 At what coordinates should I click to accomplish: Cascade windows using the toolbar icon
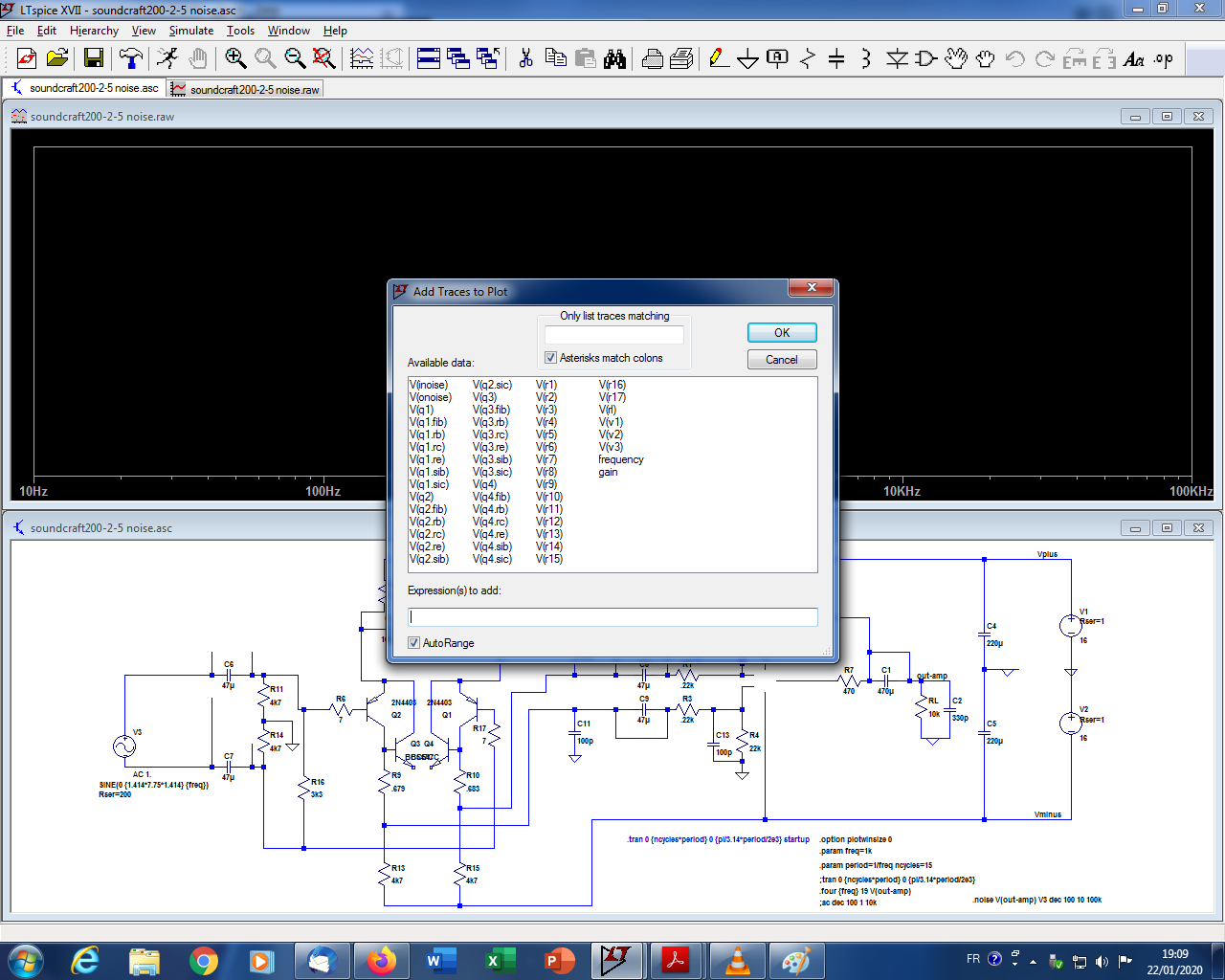point(458,59)
